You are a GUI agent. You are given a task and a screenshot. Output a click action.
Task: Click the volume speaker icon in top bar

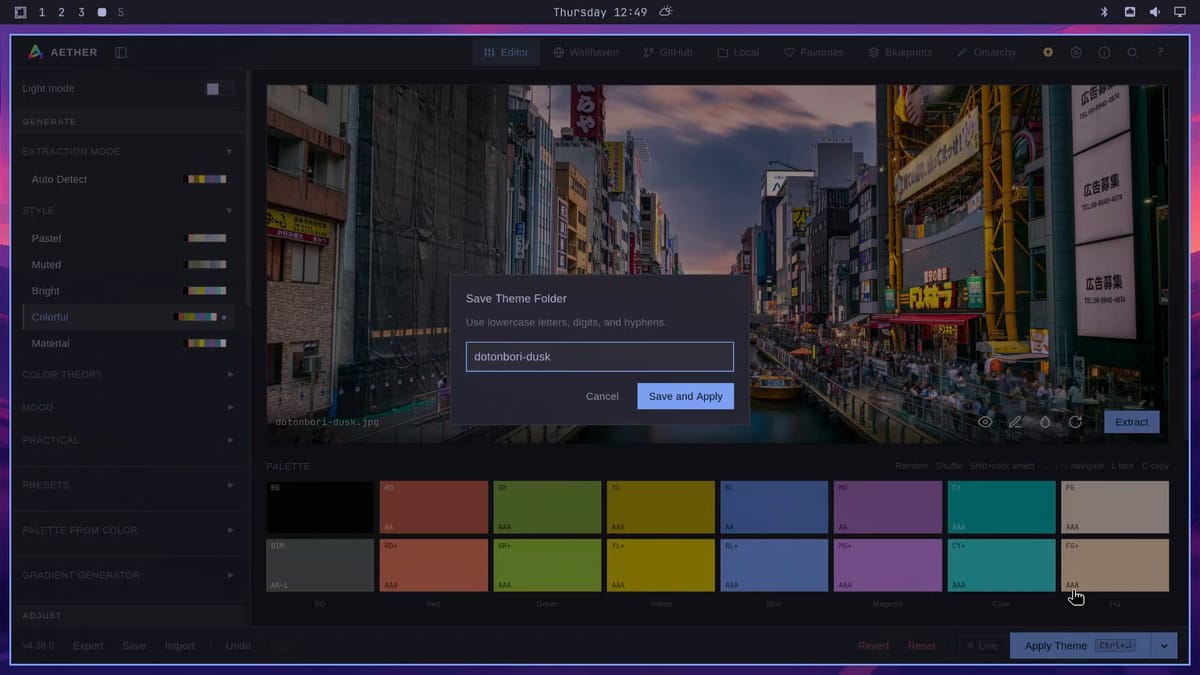1155,12
